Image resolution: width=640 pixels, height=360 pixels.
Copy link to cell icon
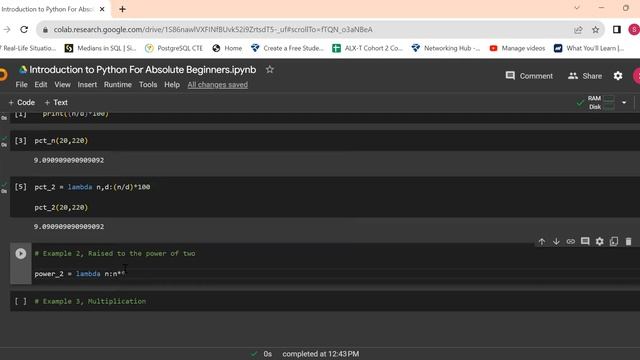pos(571,242)
